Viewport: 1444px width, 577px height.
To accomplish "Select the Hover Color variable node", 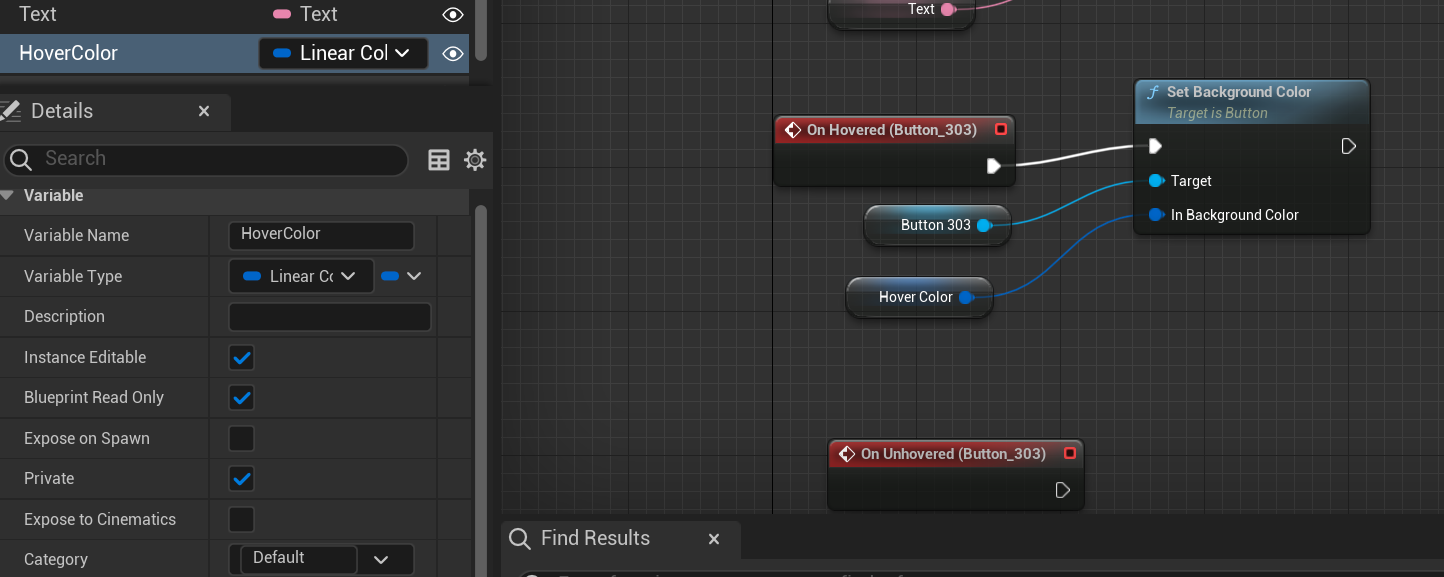I will (919, 297).
